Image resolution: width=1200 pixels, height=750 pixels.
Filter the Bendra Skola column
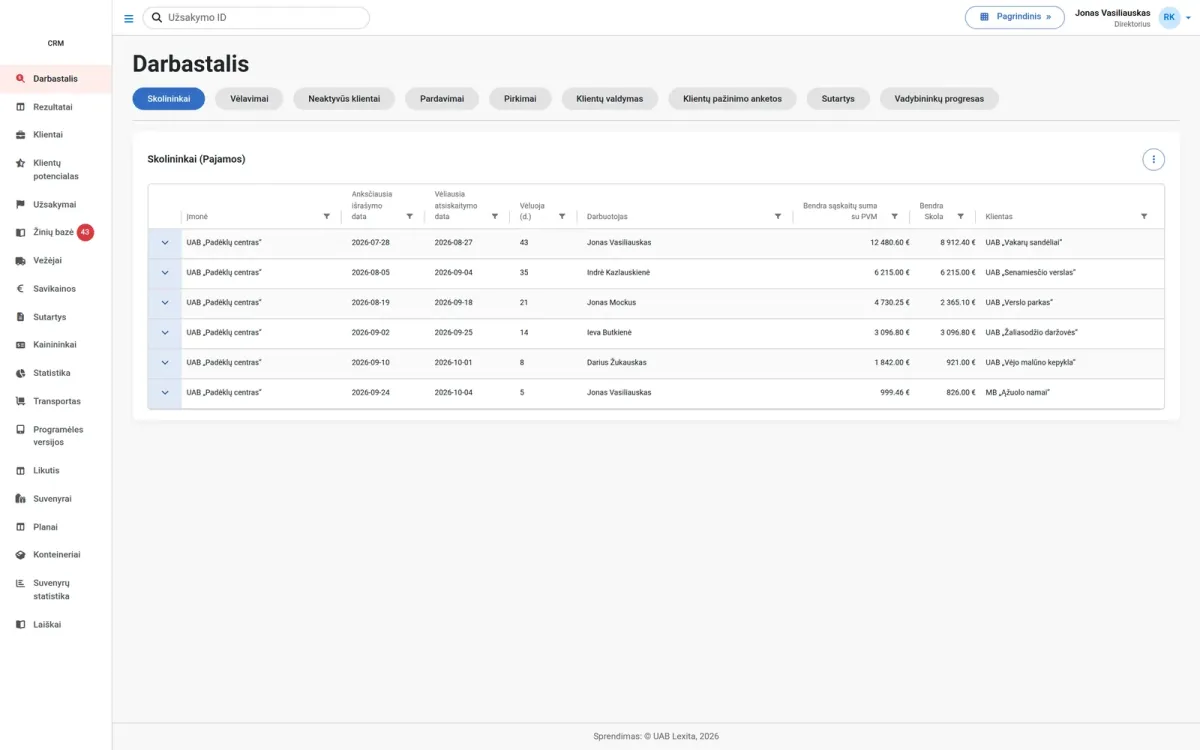pyautogui.click(x=960, y=216)
